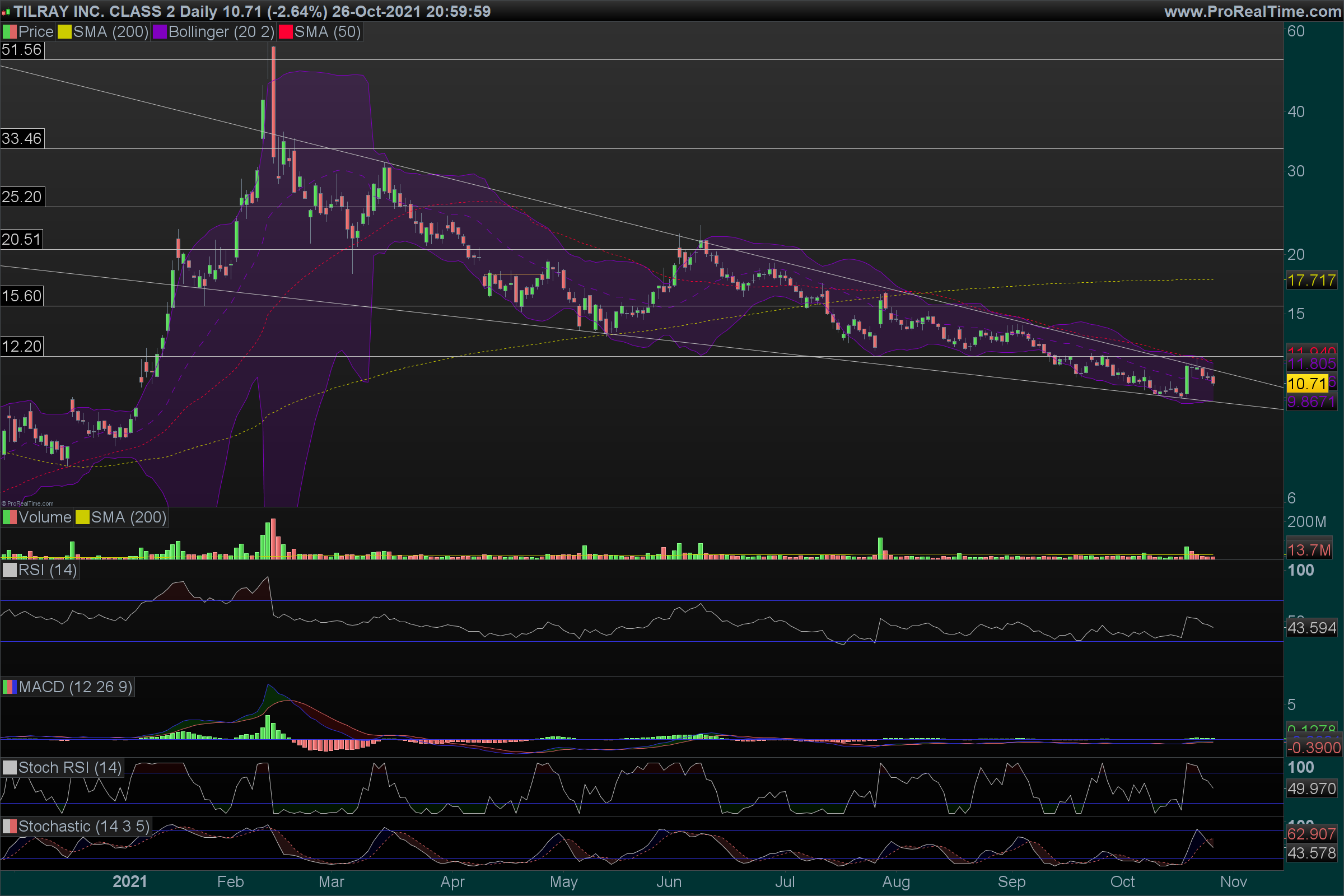Click the Volume legend icon
The height and width of the screenshot is (896, 1344).
click(10, 517)
